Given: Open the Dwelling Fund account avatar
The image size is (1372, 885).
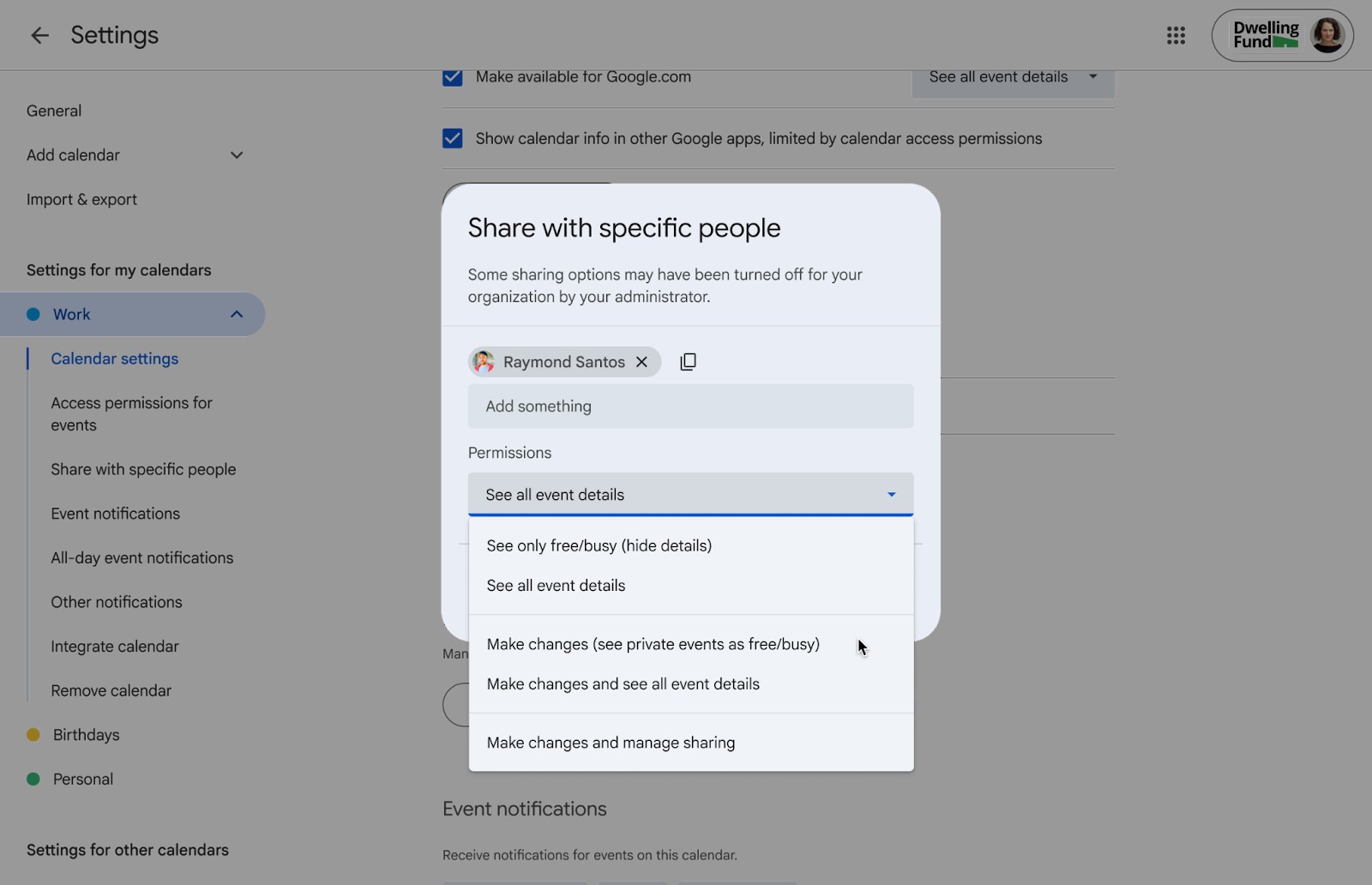Looking at the screenshot, I should 1327,35.
